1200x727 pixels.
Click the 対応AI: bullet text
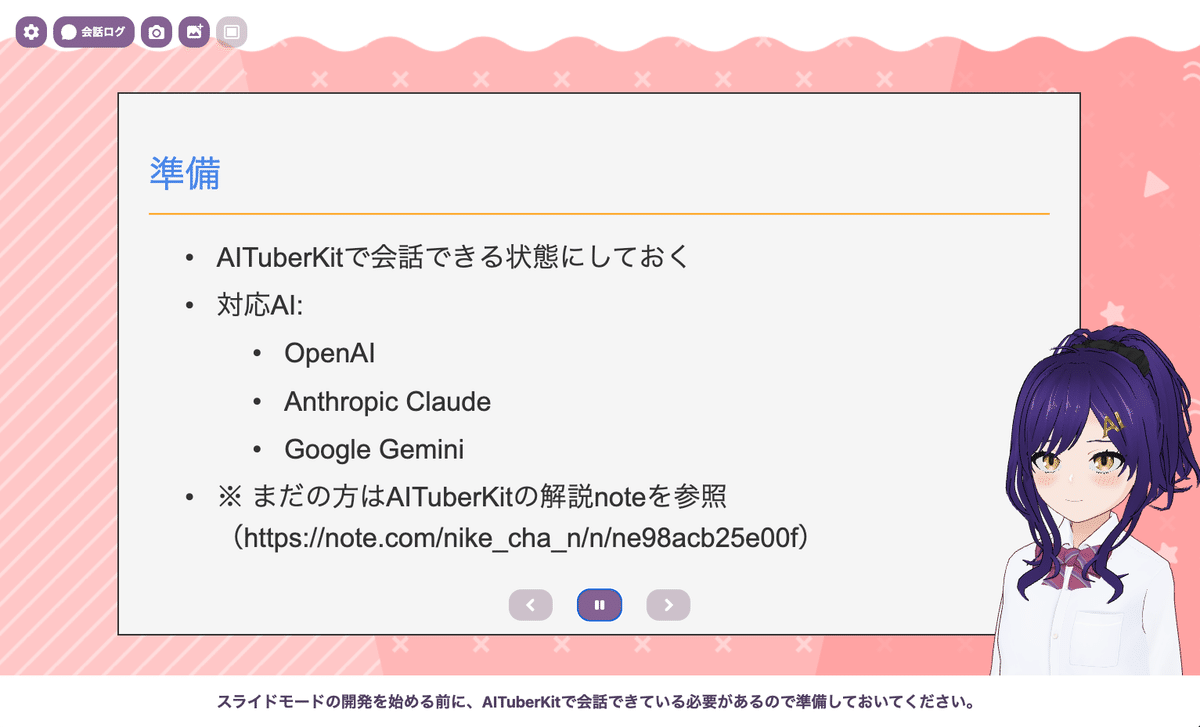(x=259, y=305)
